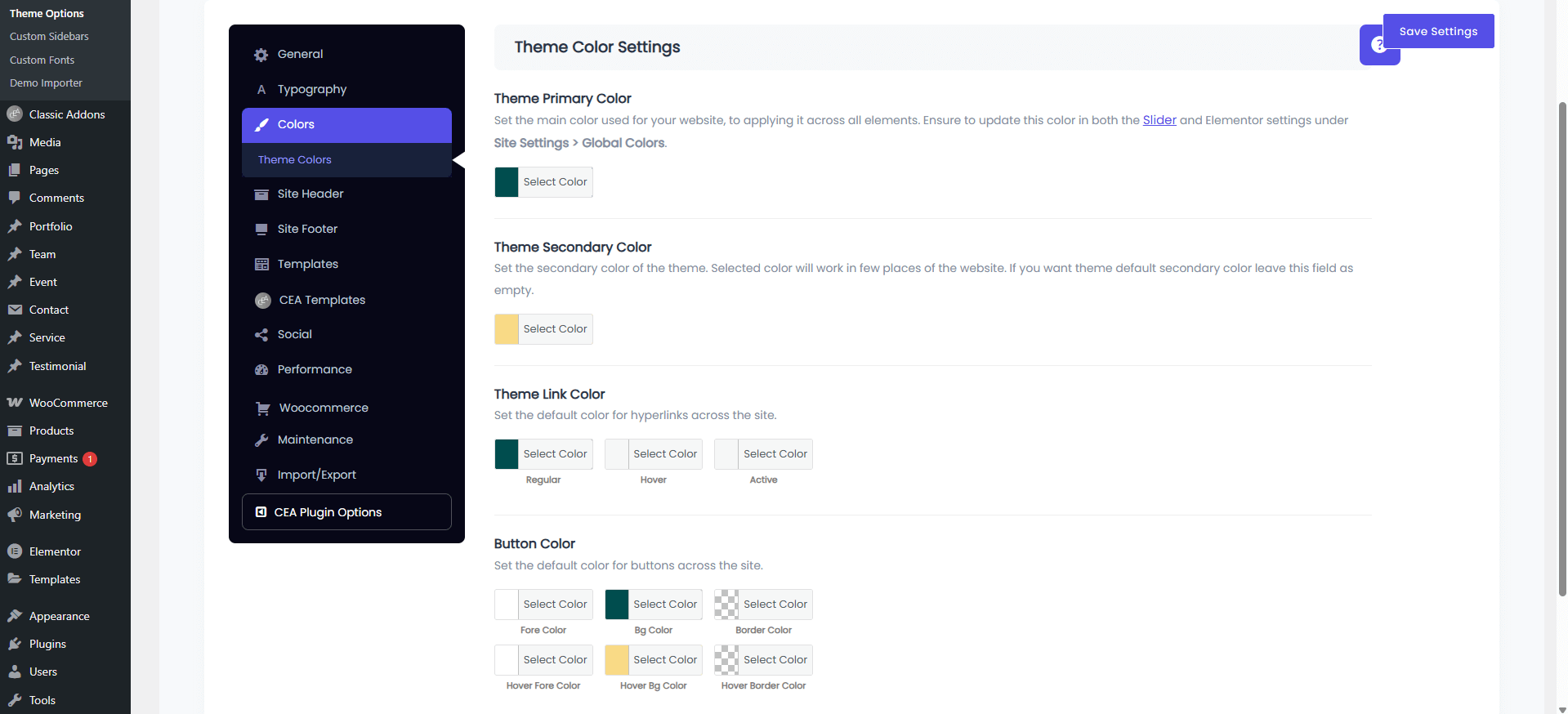
Task: Click the Woocommerce cart icon
Action: click(x=262, y=408)
